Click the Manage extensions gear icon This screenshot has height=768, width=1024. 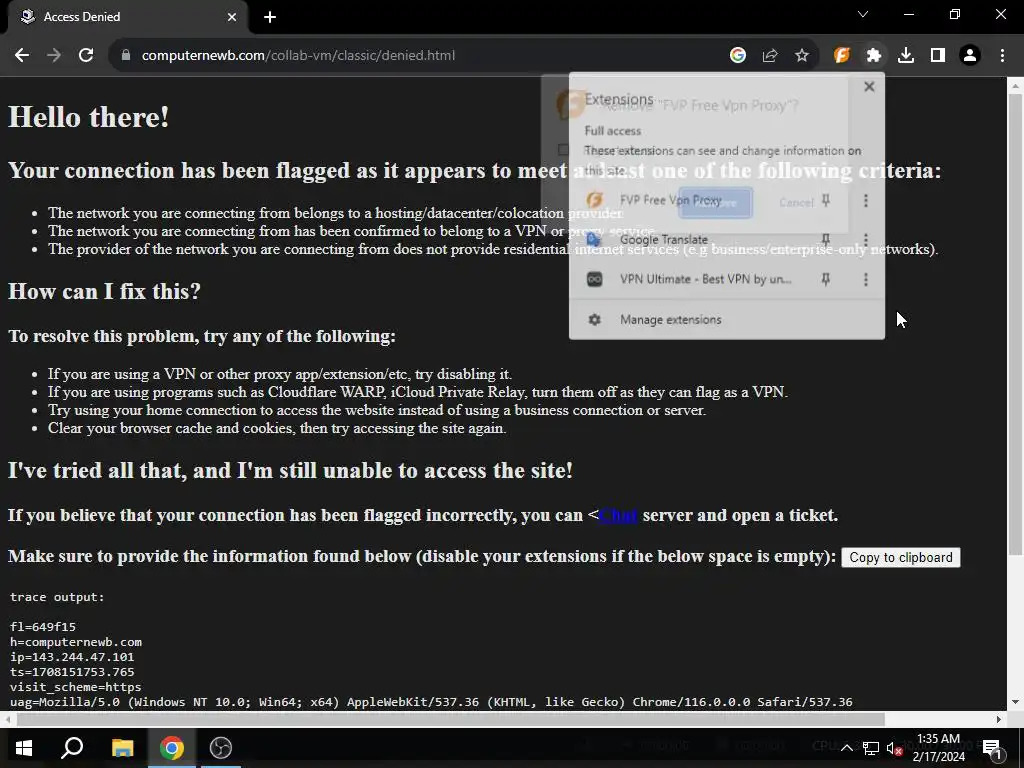click(594, 319)
